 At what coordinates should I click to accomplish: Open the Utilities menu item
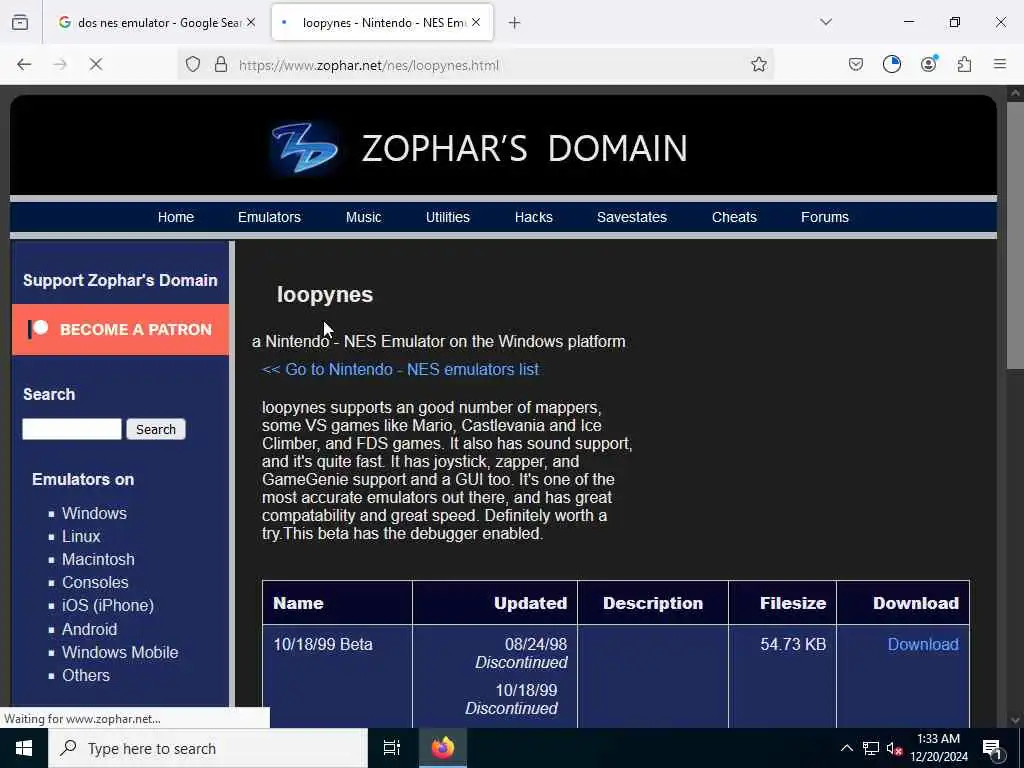tap(448, 217)
